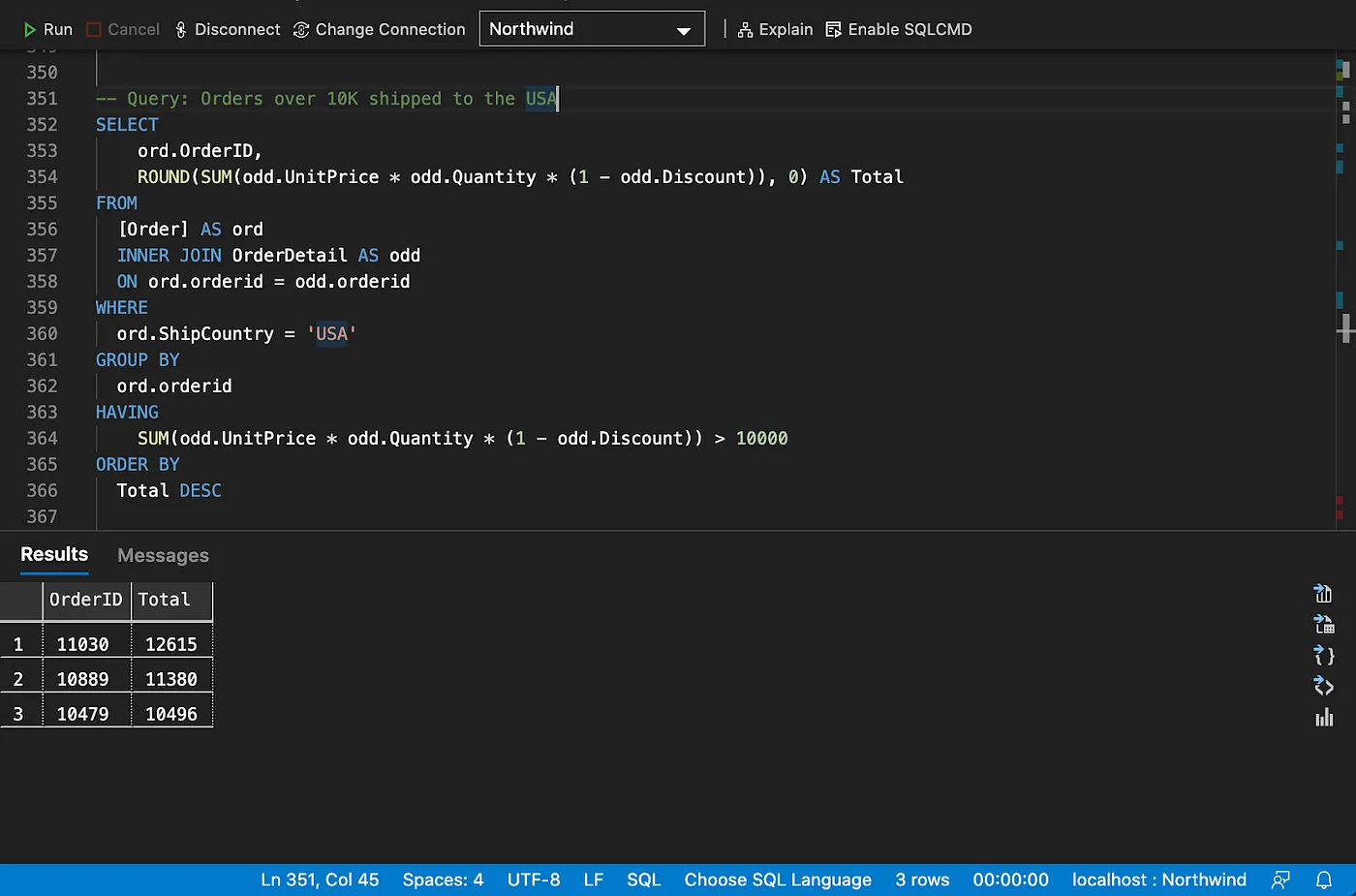
Task: Save results as JSON braces icon
Action: pyautogui.click(x=1323, y=655)
